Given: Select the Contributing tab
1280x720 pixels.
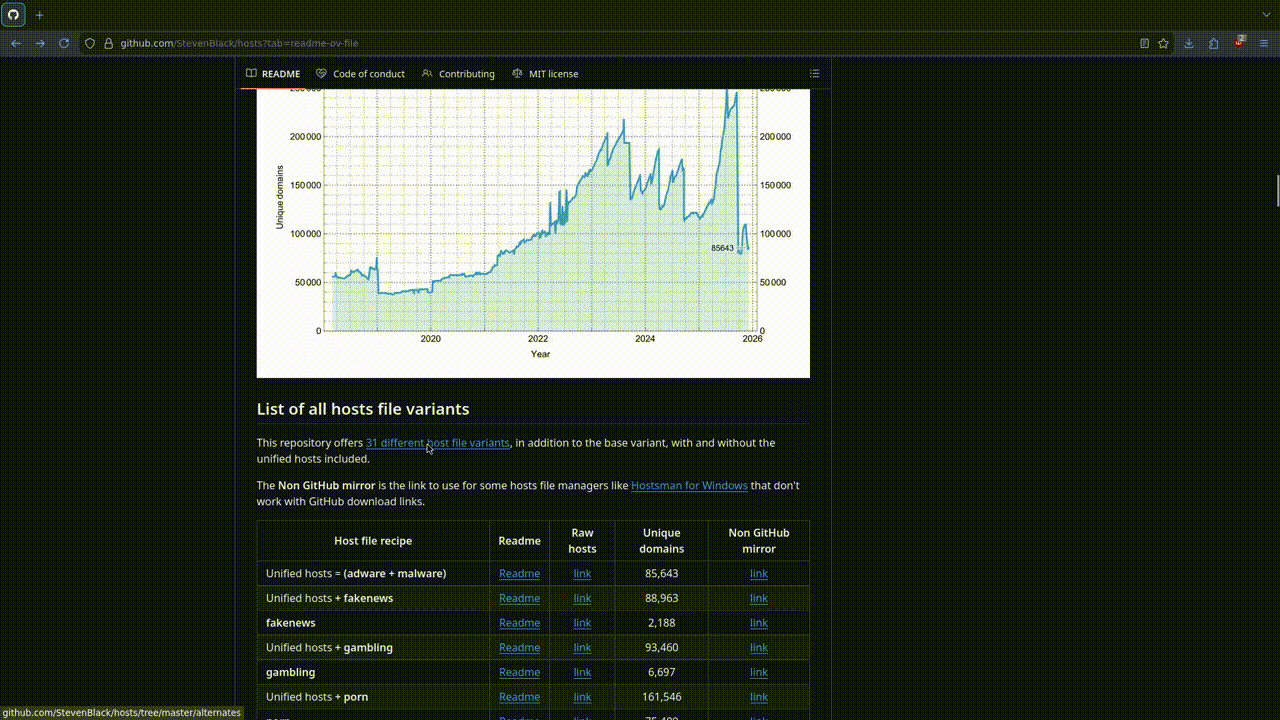Looking at the screenshot, I should click(x=458, y=74).
